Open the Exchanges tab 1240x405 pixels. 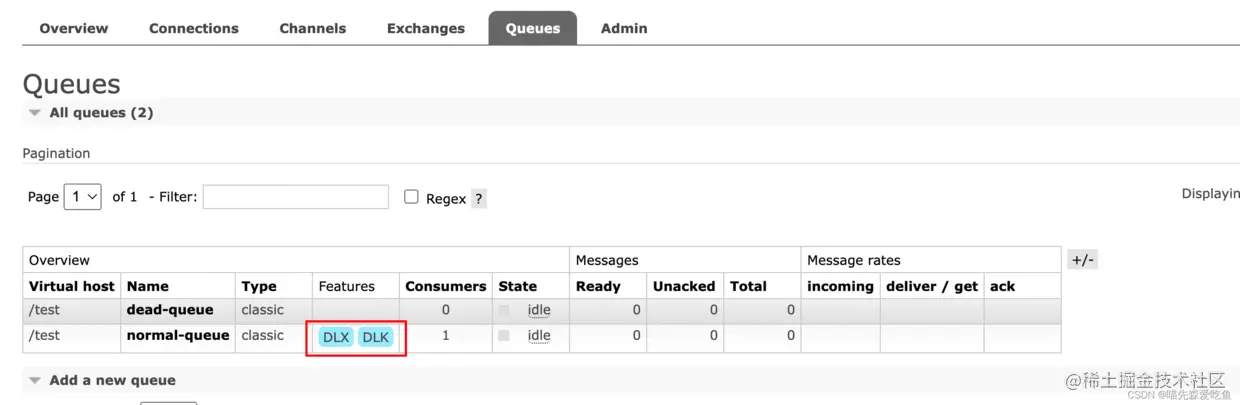tap(426, 28)
